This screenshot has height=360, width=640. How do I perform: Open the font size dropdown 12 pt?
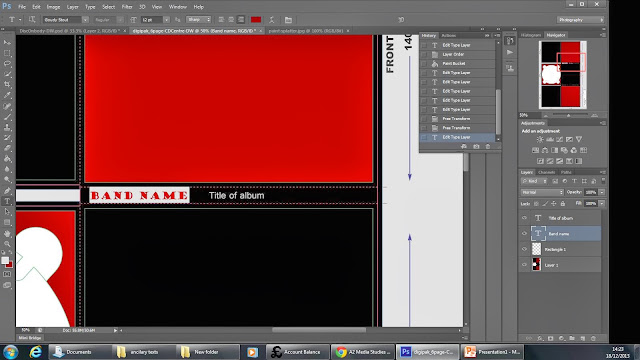click(166, 20)
